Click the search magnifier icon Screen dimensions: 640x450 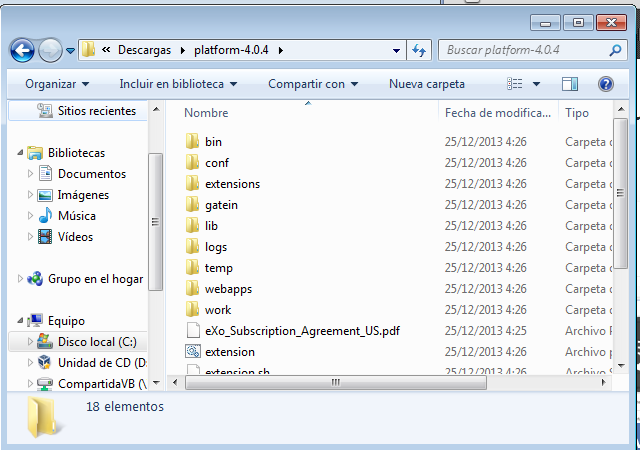tap(616, 49)
